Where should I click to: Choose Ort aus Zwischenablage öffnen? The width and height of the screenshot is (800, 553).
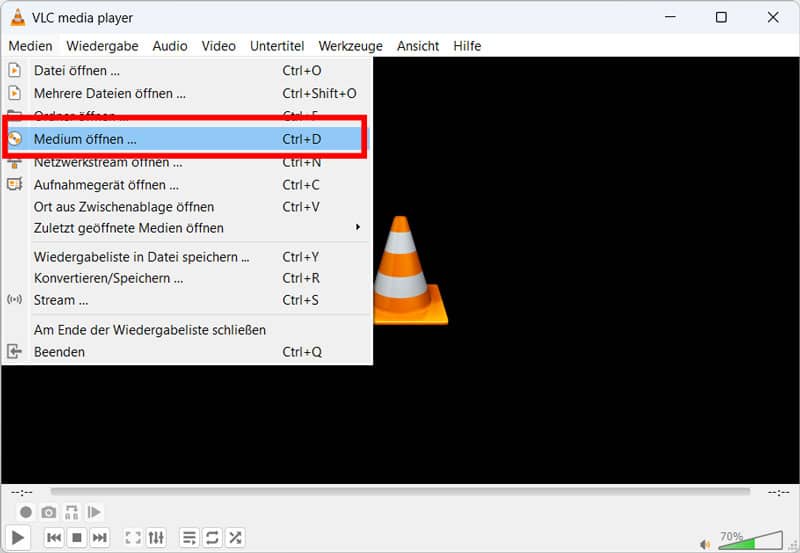click(187, 207)
